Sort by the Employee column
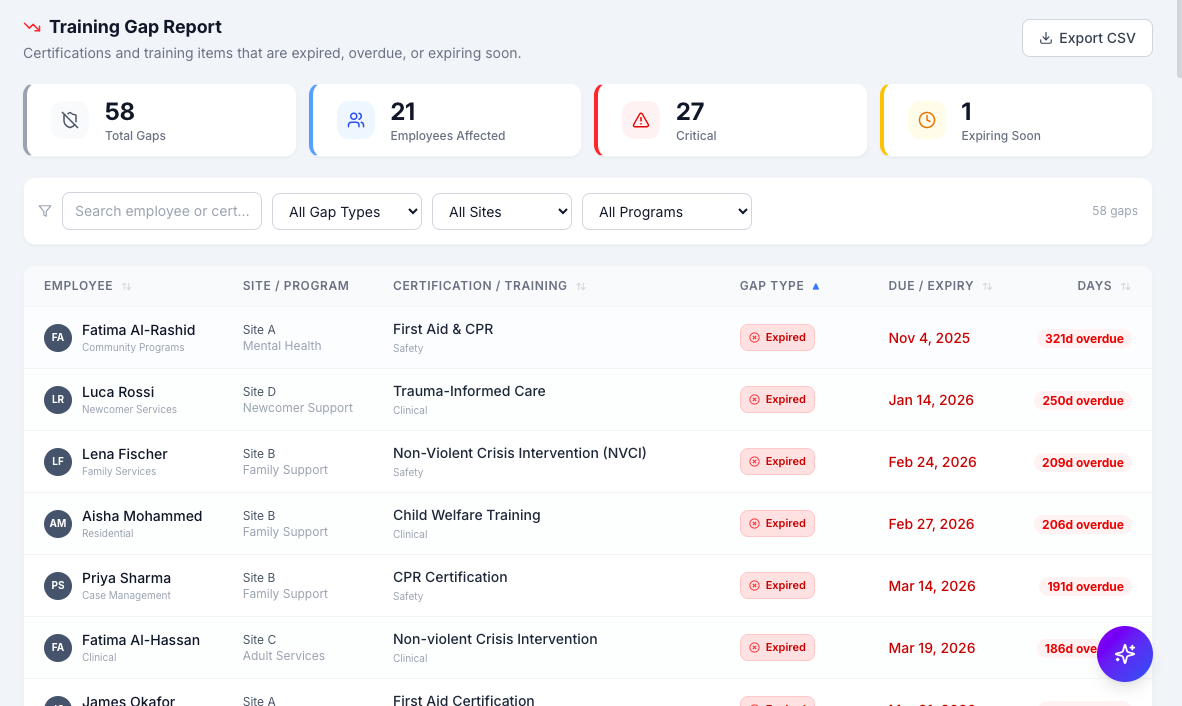Image resolution: width=1182 pixels, height=706 pixels. click(x=87, y=286)
